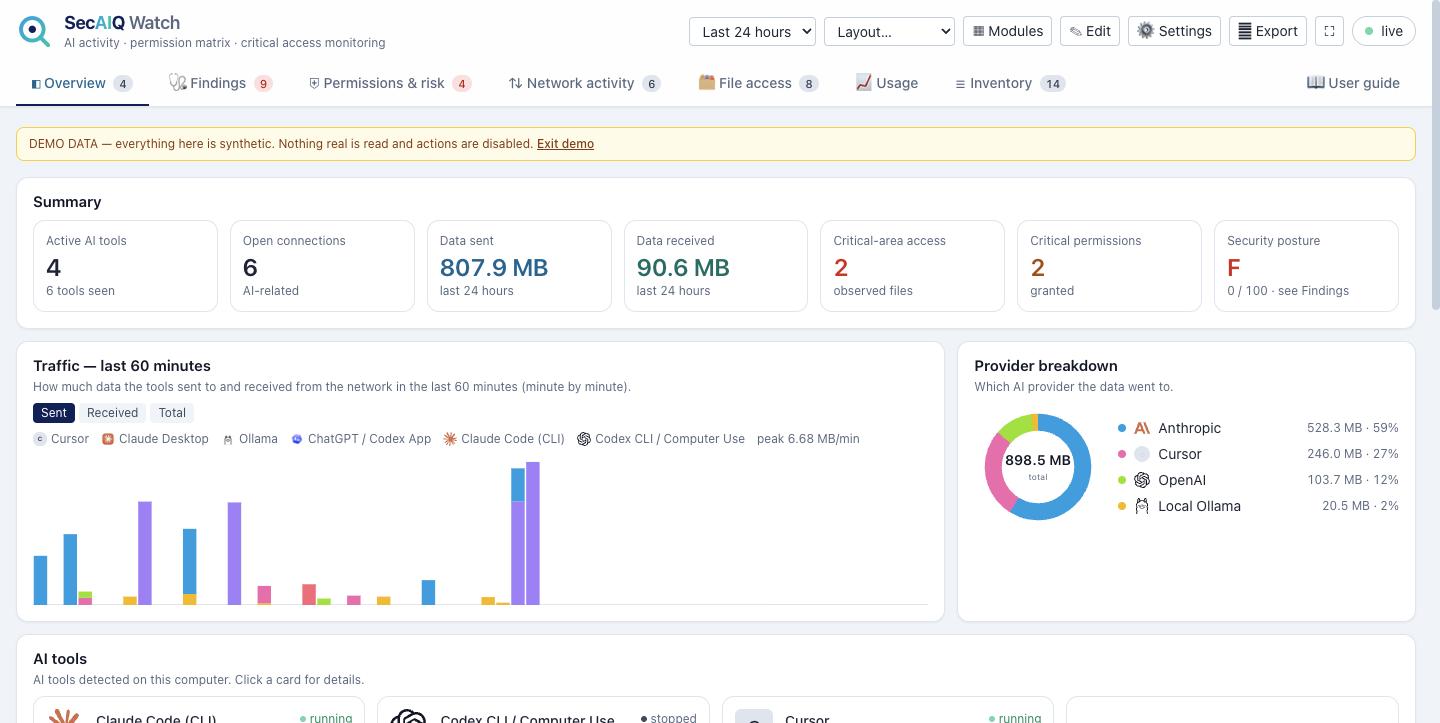Click the OpenAI provider logo
The height and width of the screenshot is (723, 1440).
(1142, 480)
